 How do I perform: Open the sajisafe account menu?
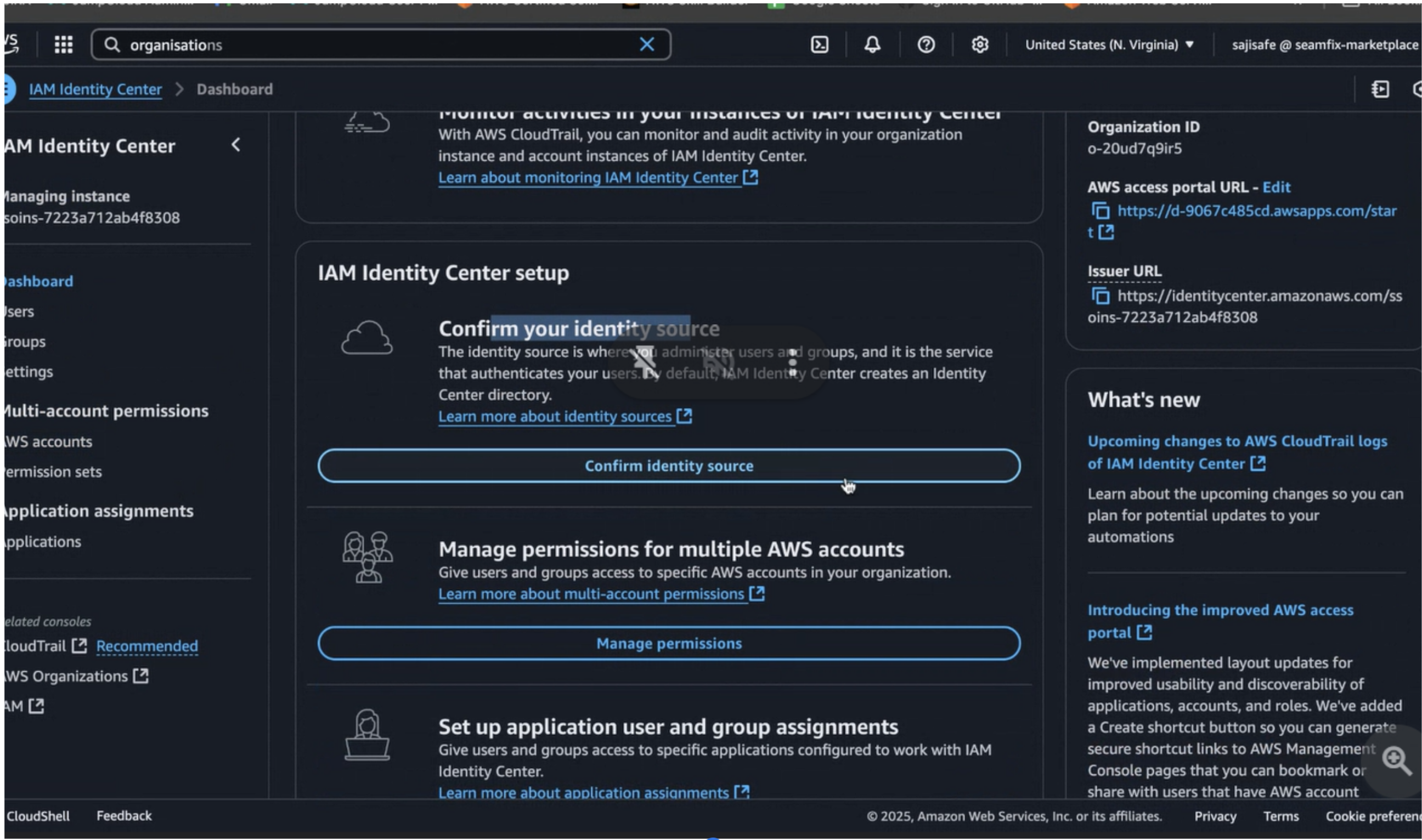1324,45
